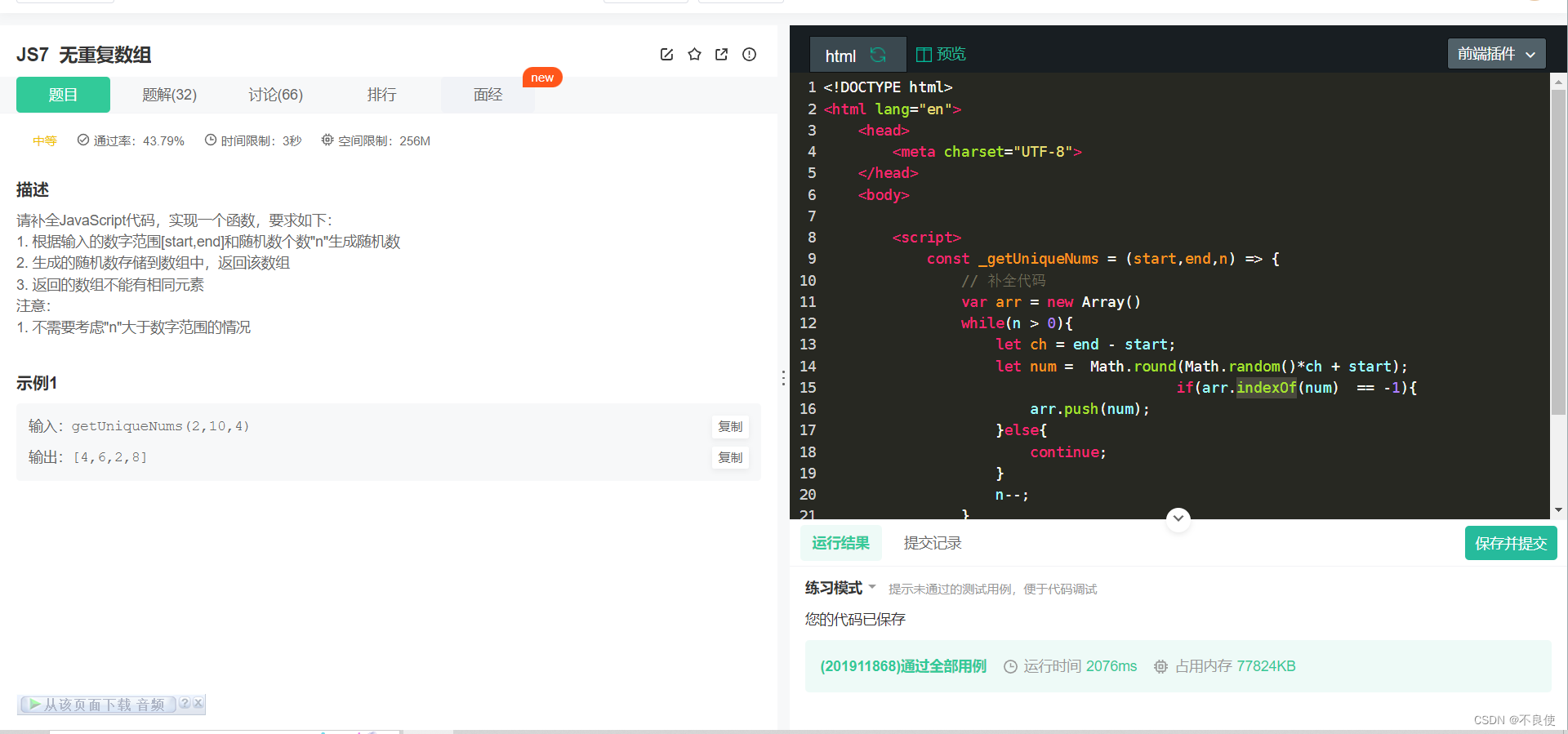Click the editor scrollbar up arrow
This screenshot has width=1568, height=734.
[x=1558, y=82]
